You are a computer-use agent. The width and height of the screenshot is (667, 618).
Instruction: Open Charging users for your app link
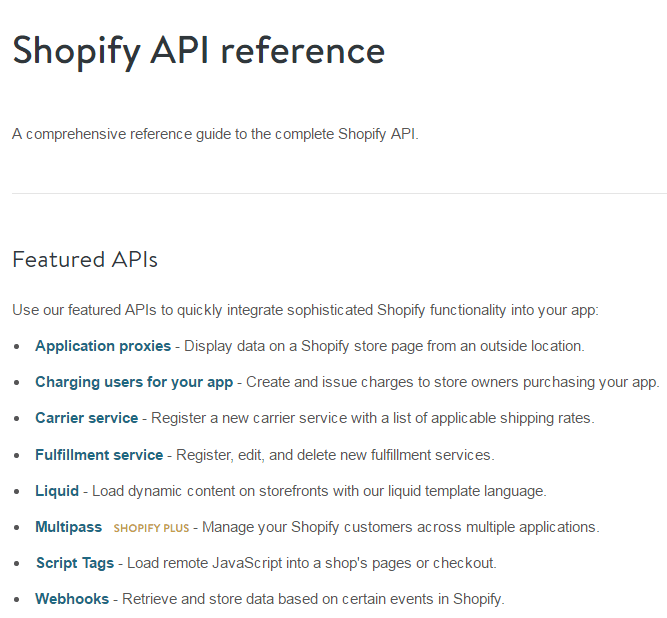[x=134, y=382]
